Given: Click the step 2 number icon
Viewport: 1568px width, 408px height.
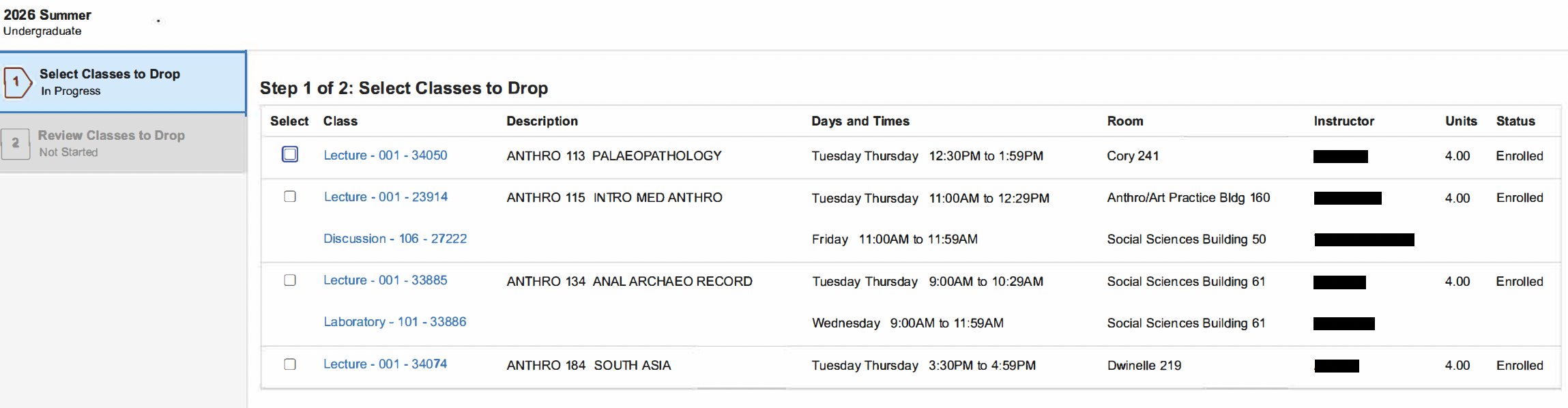Looking at the screenshot, I should click(16, 143).
